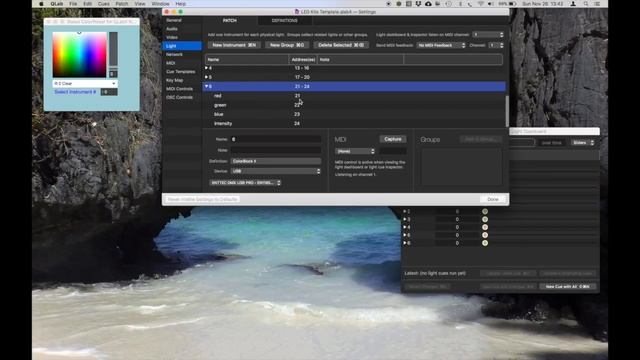Click the Delete Selected button
The width and height of the screenshot is (640, 360).
(341, 45)
